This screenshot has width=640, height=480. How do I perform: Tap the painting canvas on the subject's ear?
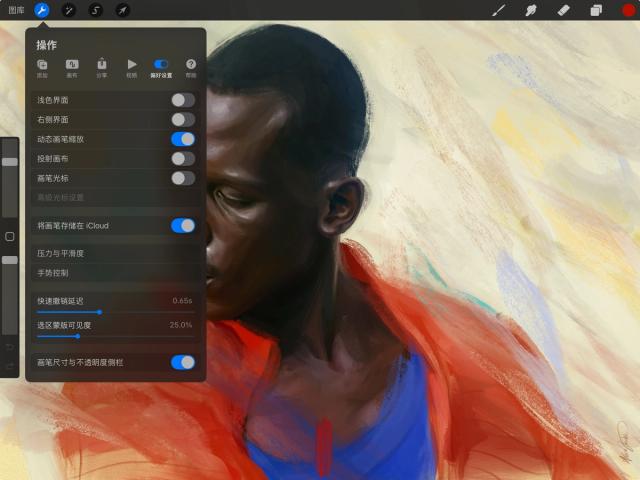pos(342,206)
